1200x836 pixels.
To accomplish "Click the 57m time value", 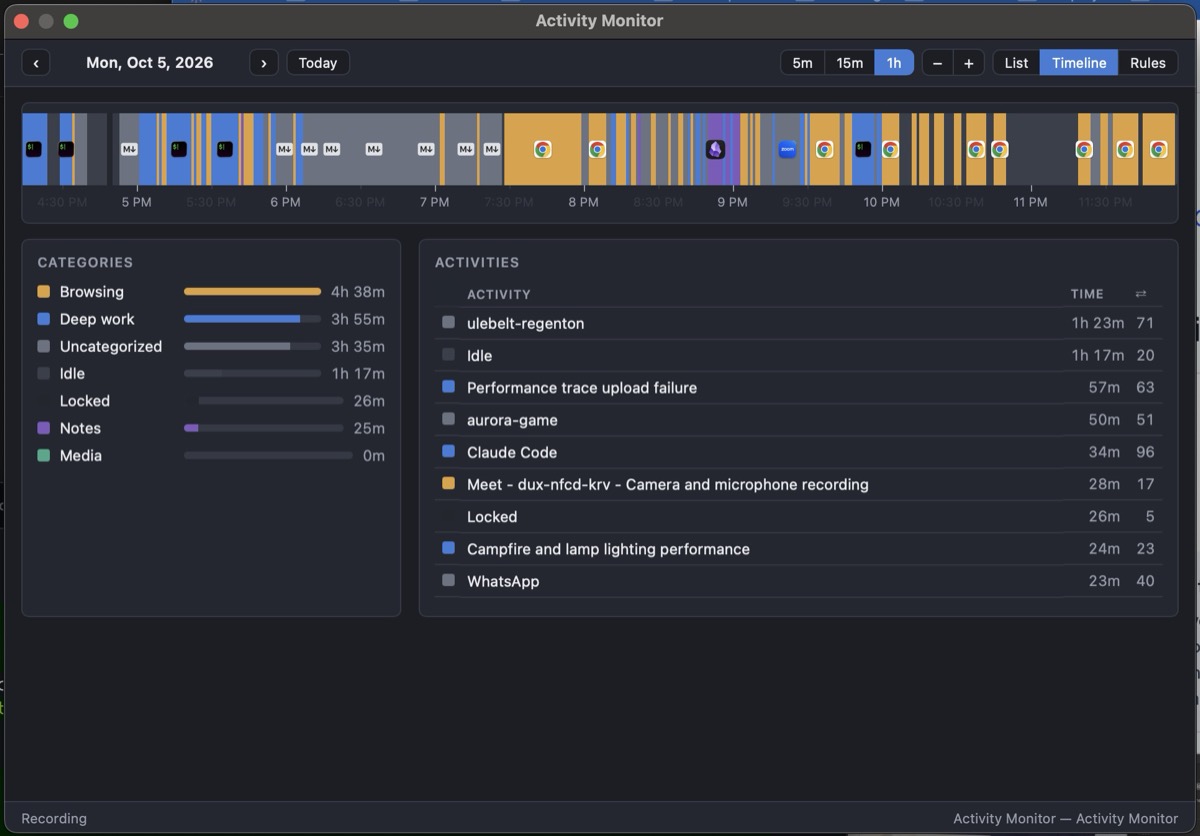I will (x=1104, y=387).
